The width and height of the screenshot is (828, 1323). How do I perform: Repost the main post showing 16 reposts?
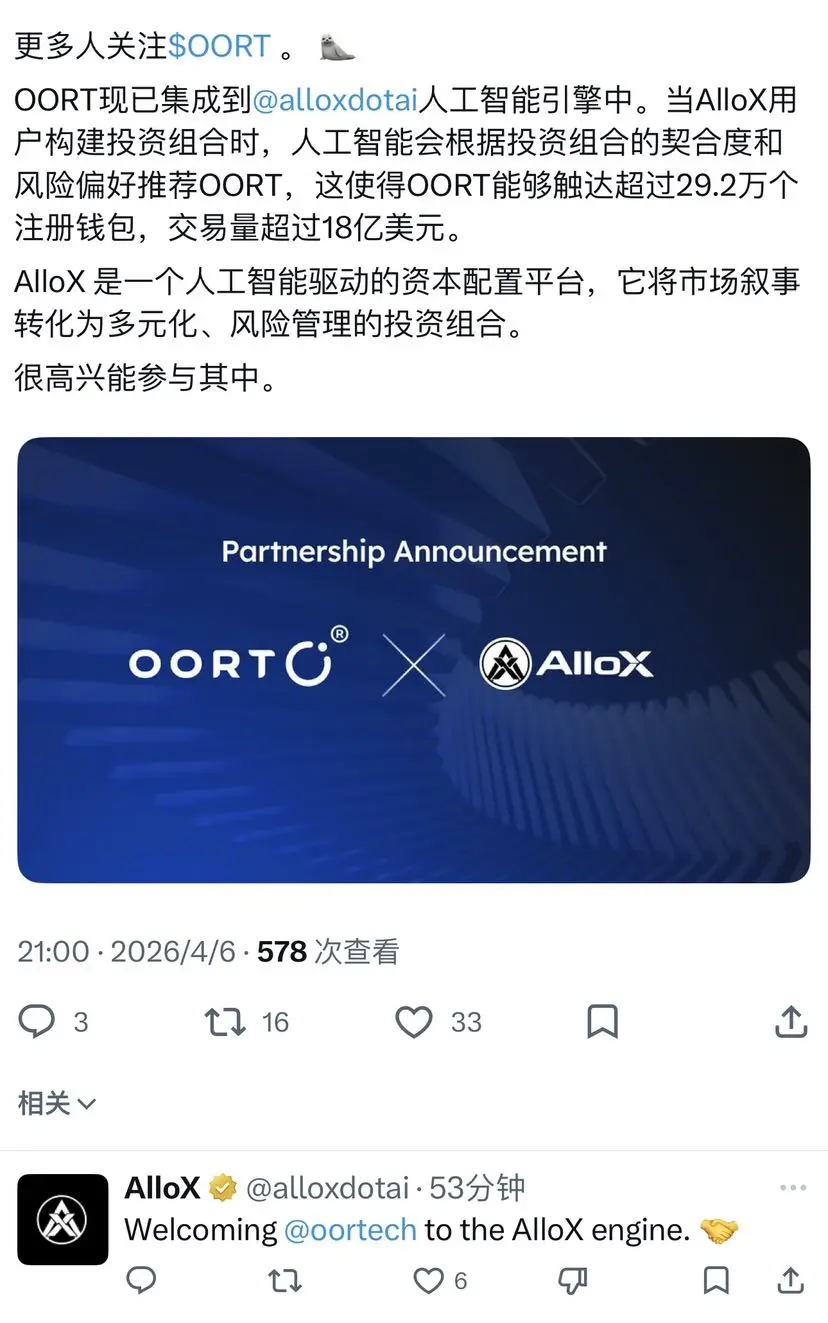[x=246, y=1022]
